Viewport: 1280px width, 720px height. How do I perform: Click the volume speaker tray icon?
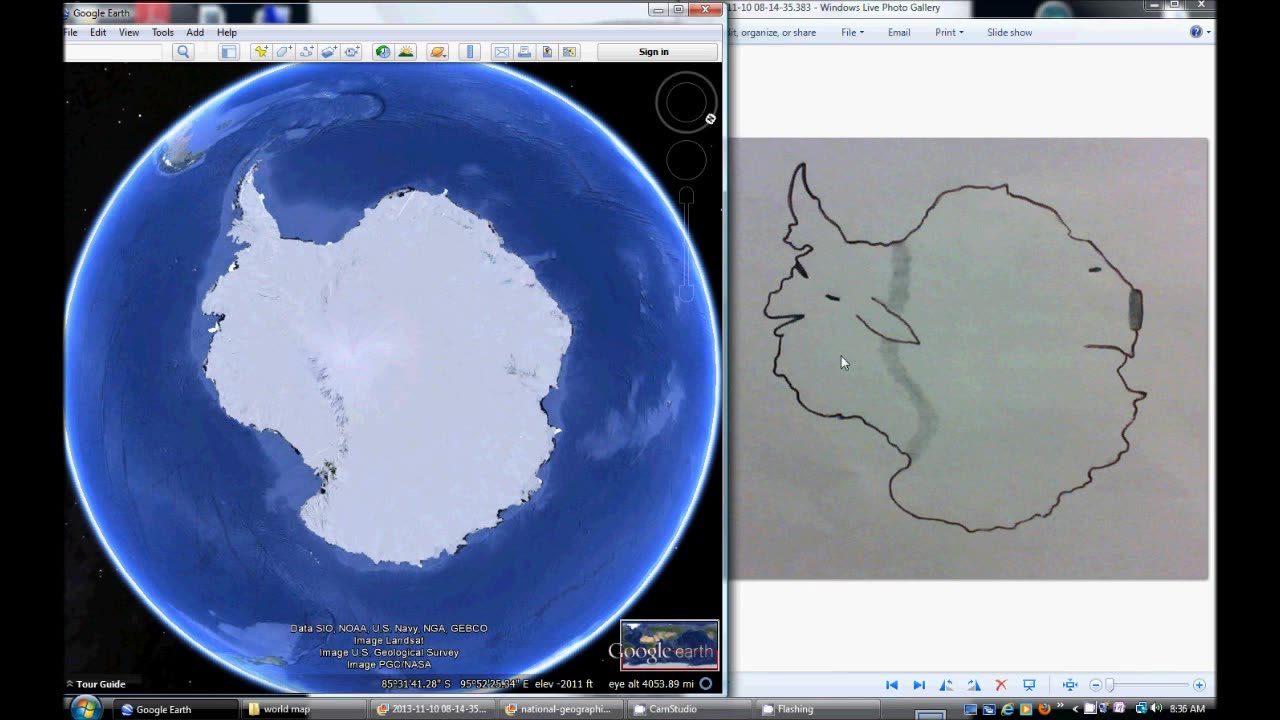(1157, 709)
